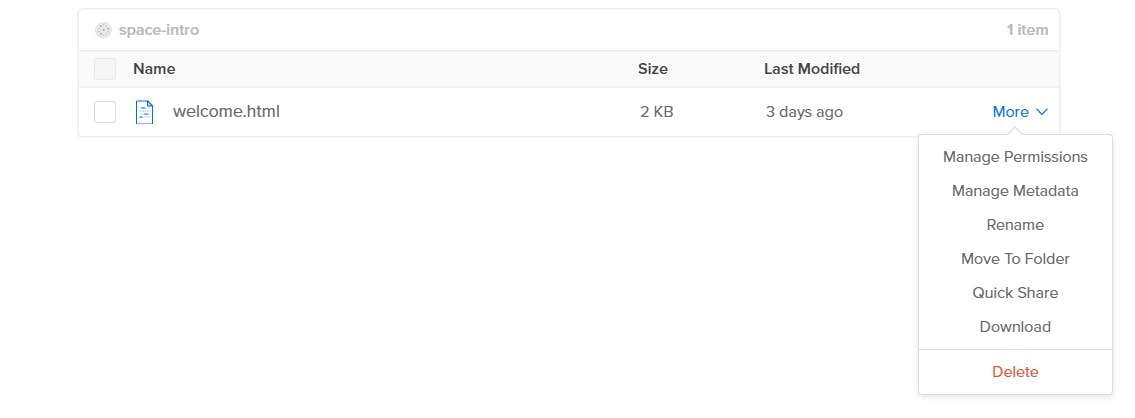The image size is (1135, 418).
Task: Check the welcome.html row checkbox
Action: 105,112
